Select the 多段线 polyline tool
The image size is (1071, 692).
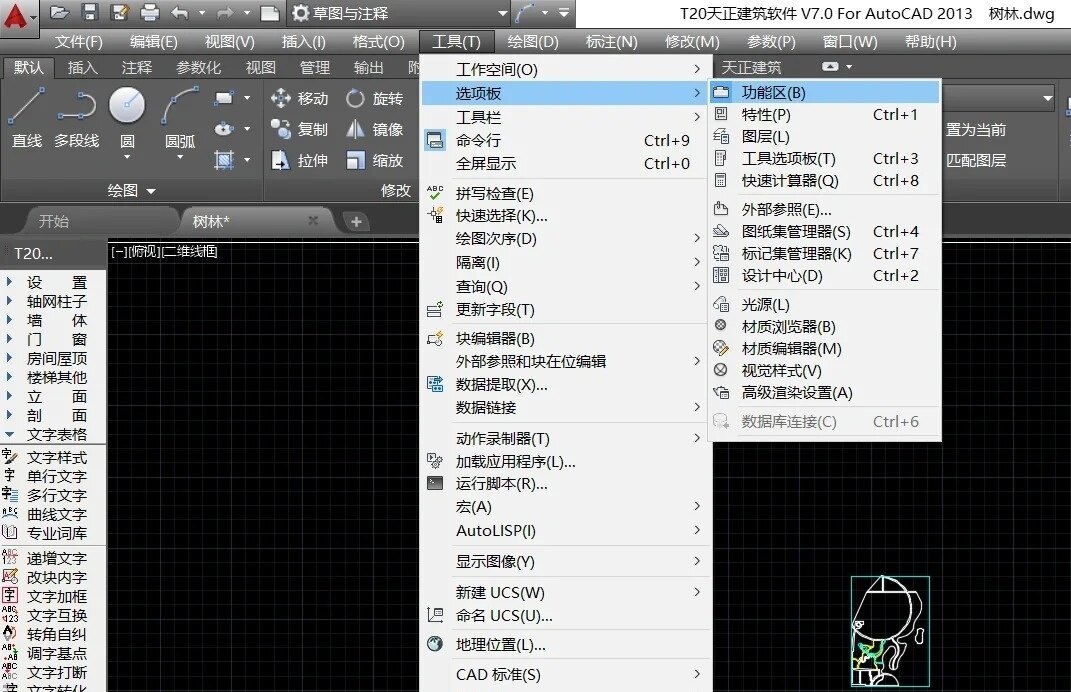pos(76,117)
